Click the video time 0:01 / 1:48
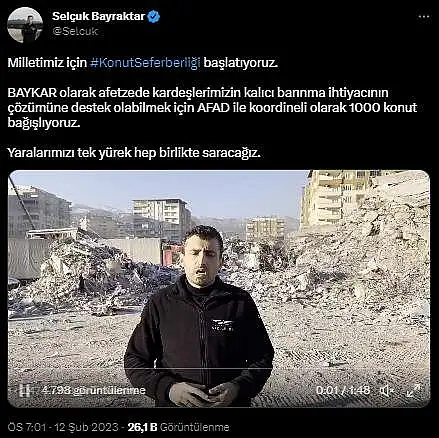439x438 pixels. [x=343, y=390]
